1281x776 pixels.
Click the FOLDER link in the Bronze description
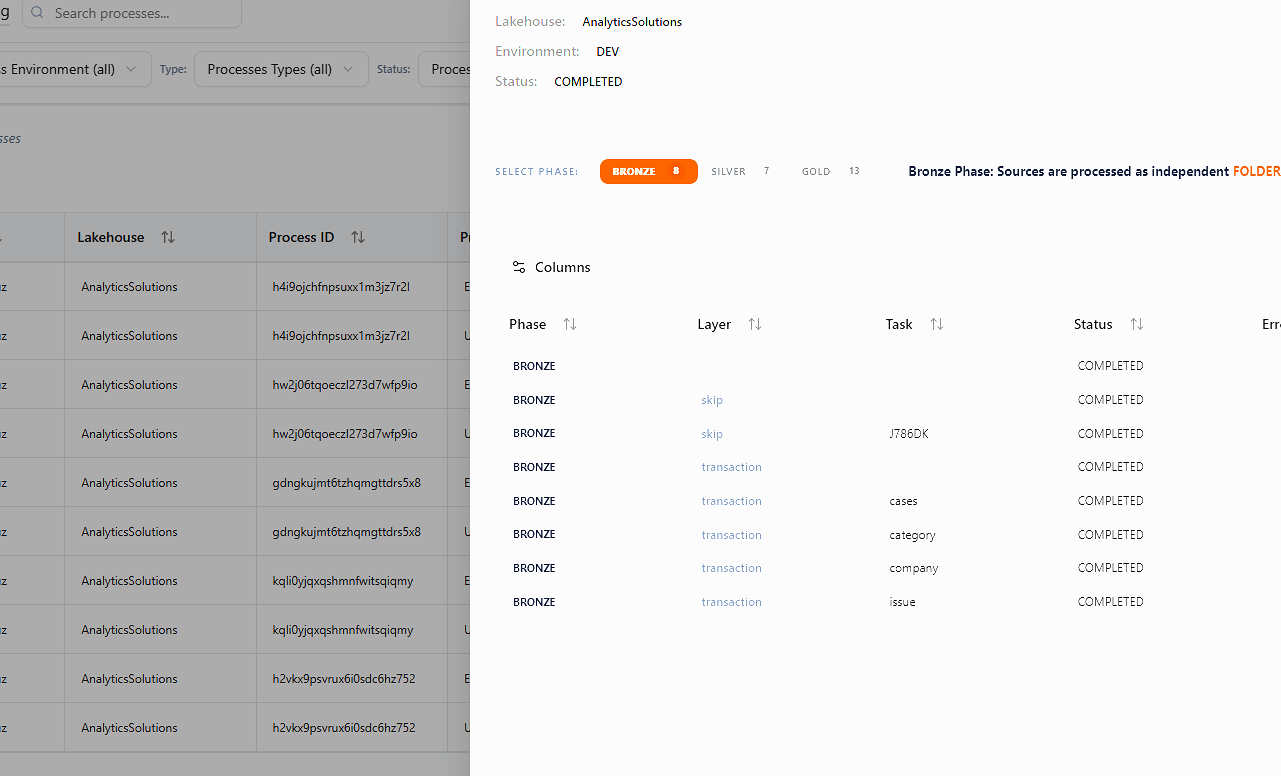1255,171
